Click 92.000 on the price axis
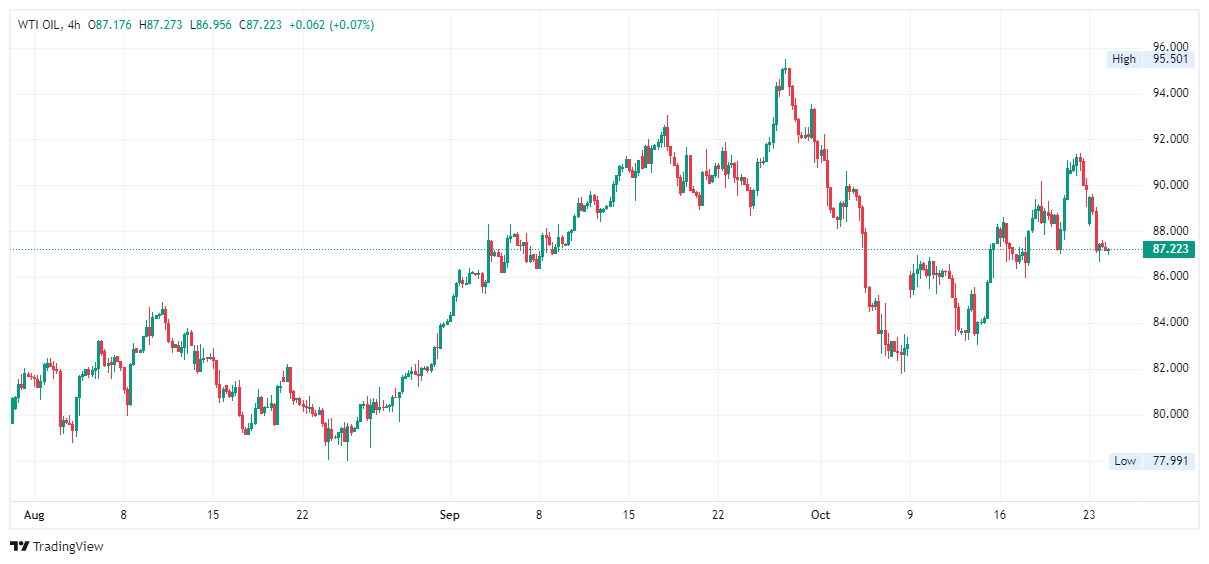Screen dimensions: 1209x564 pyautogui.click(x=1170, y=139)
